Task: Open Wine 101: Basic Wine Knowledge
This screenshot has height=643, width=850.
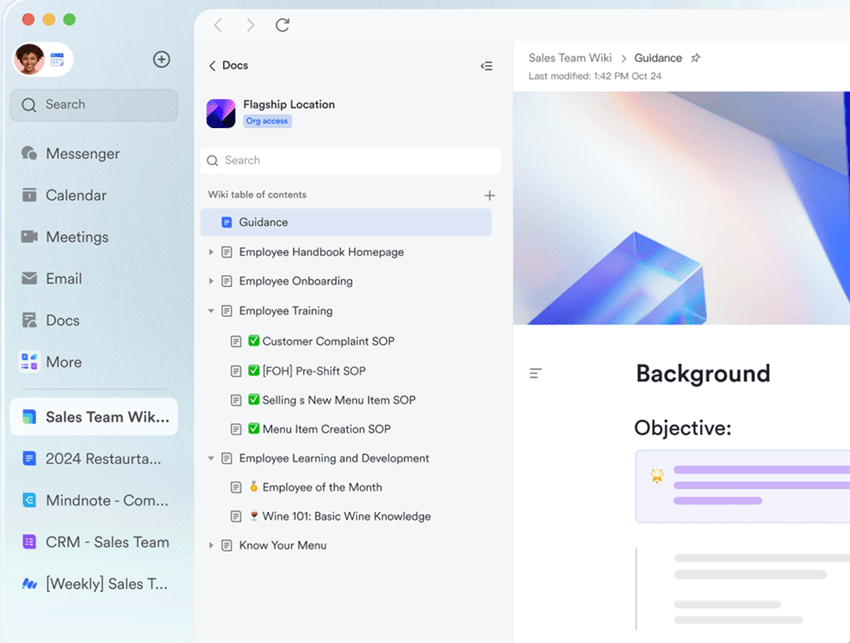Action: click(x=345, y=516)
